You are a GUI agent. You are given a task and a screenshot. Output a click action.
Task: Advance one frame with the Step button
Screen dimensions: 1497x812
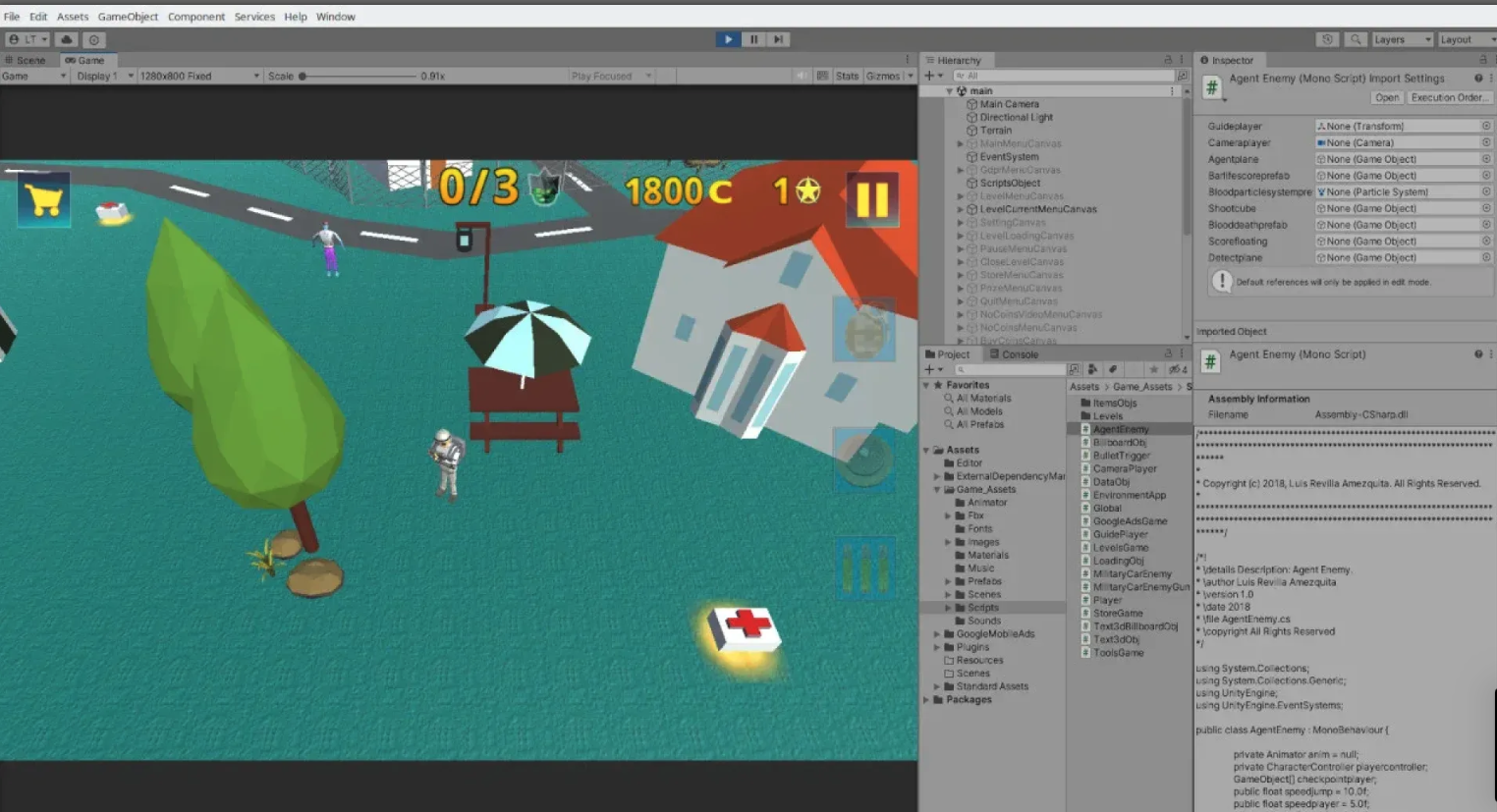778,39
